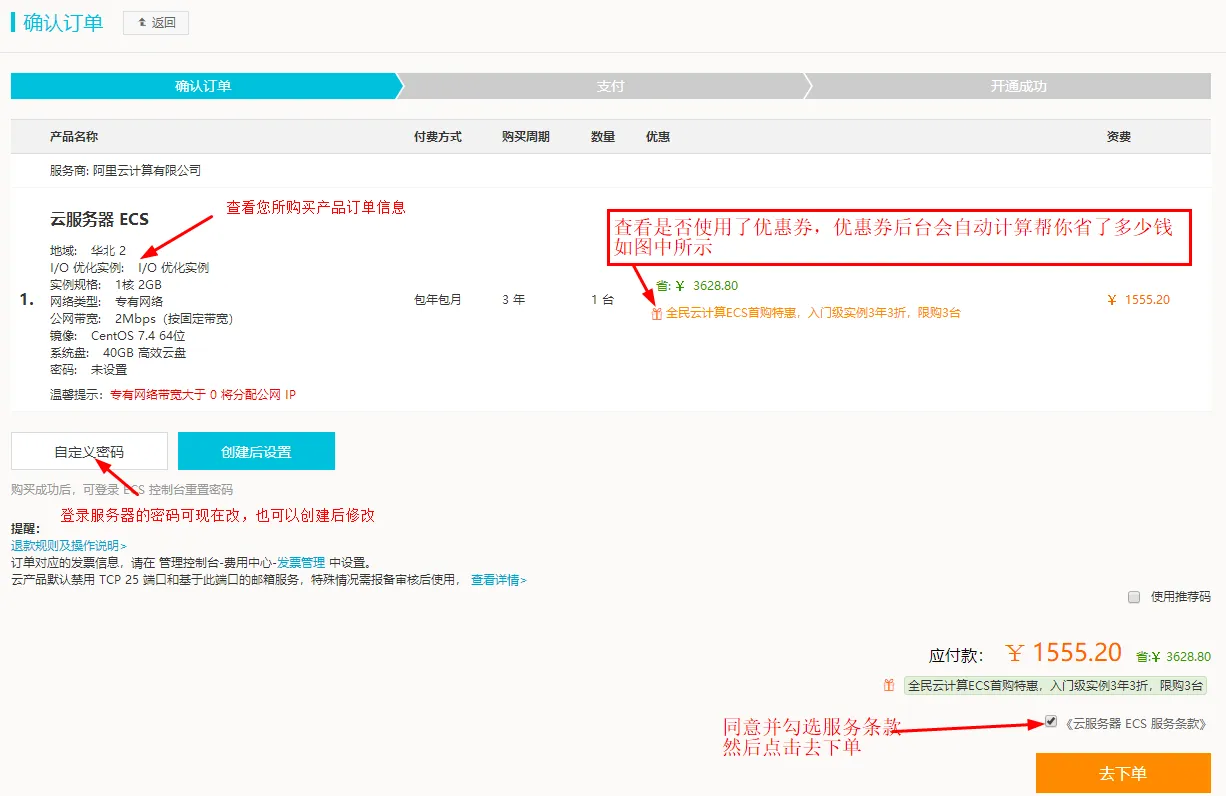
Task: Select the 确认订单 step tab
Action: (x=203, y=87)
